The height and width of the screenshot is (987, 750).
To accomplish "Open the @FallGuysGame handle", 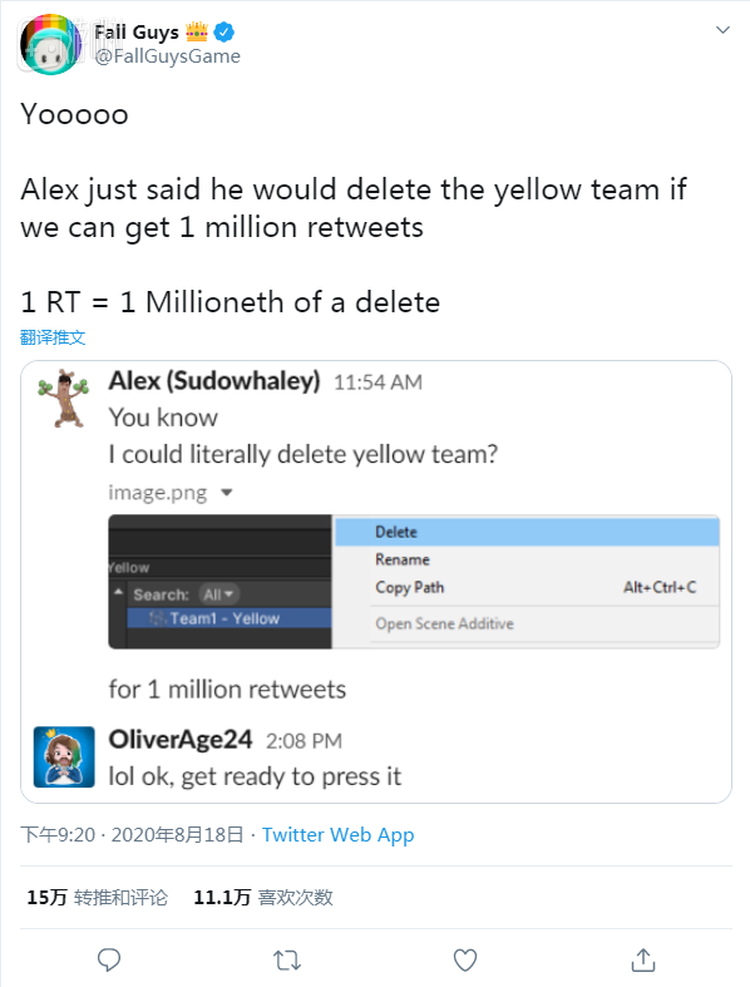I will pyautogui.click(x=167, y=56).
